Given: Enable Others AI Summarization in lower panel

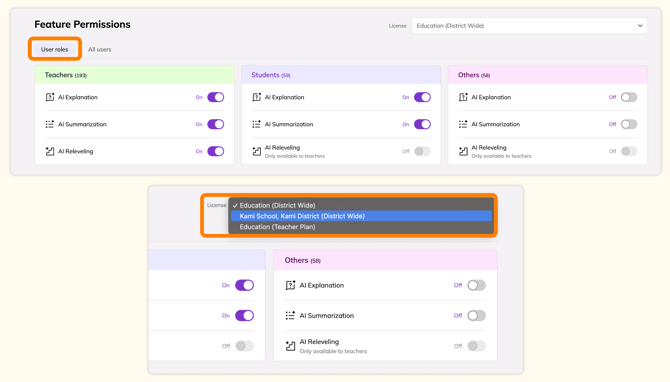Looking at the screenshot, I should coord(476,315).
